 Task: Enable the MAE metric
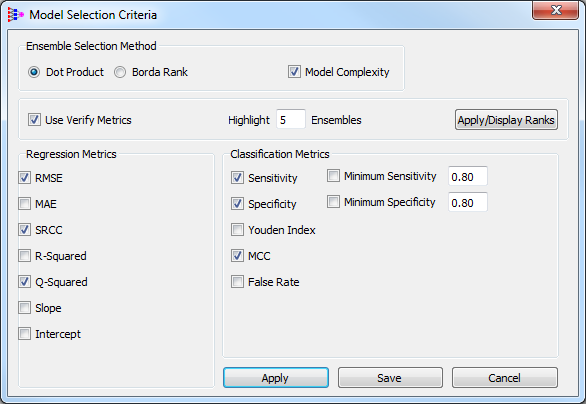(x=25, y=204)
